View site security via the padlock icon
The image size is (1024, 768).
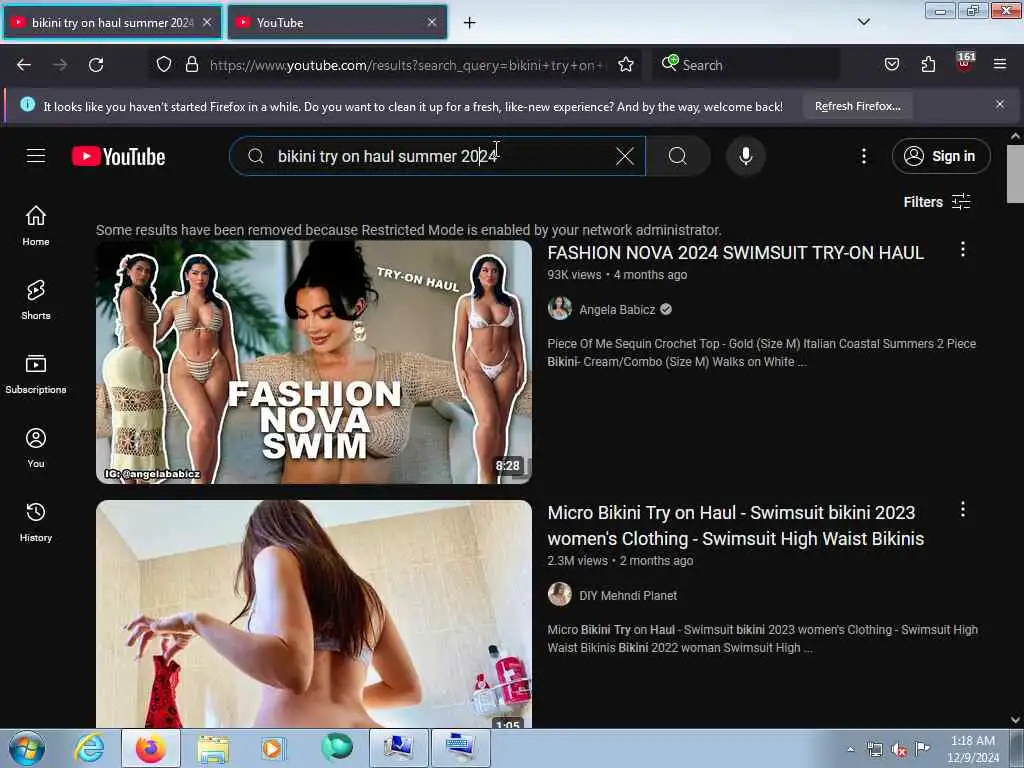[x=191, y=64]
